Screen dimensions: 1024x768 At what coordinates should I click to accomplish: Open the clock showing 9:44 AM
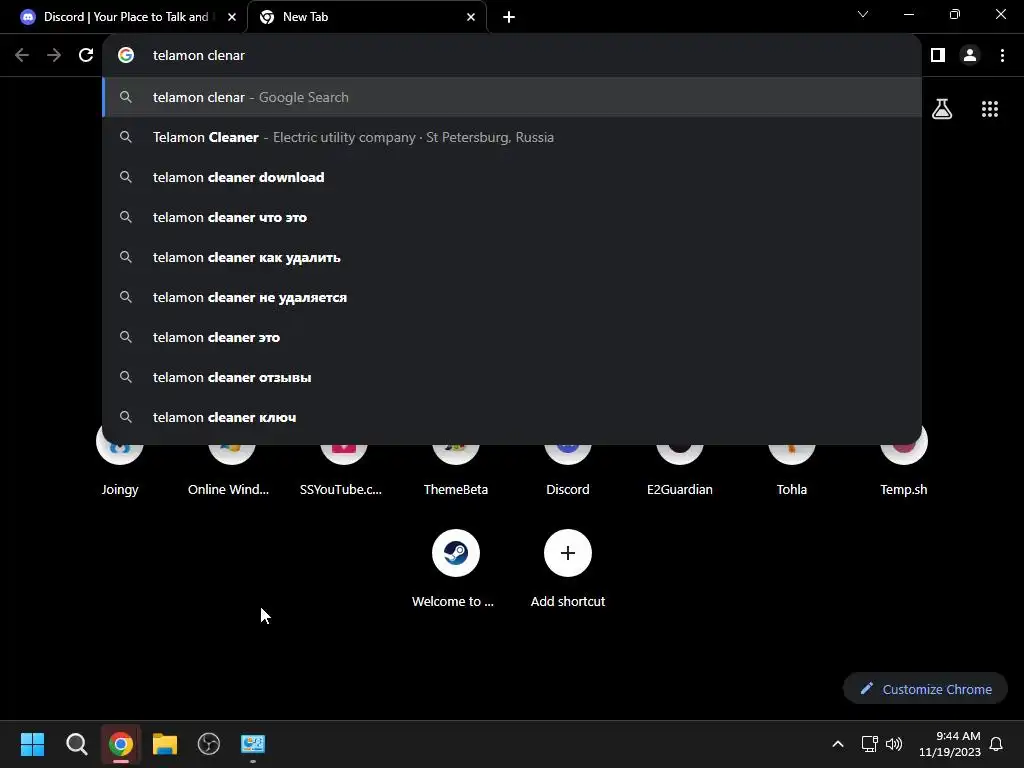950,744
